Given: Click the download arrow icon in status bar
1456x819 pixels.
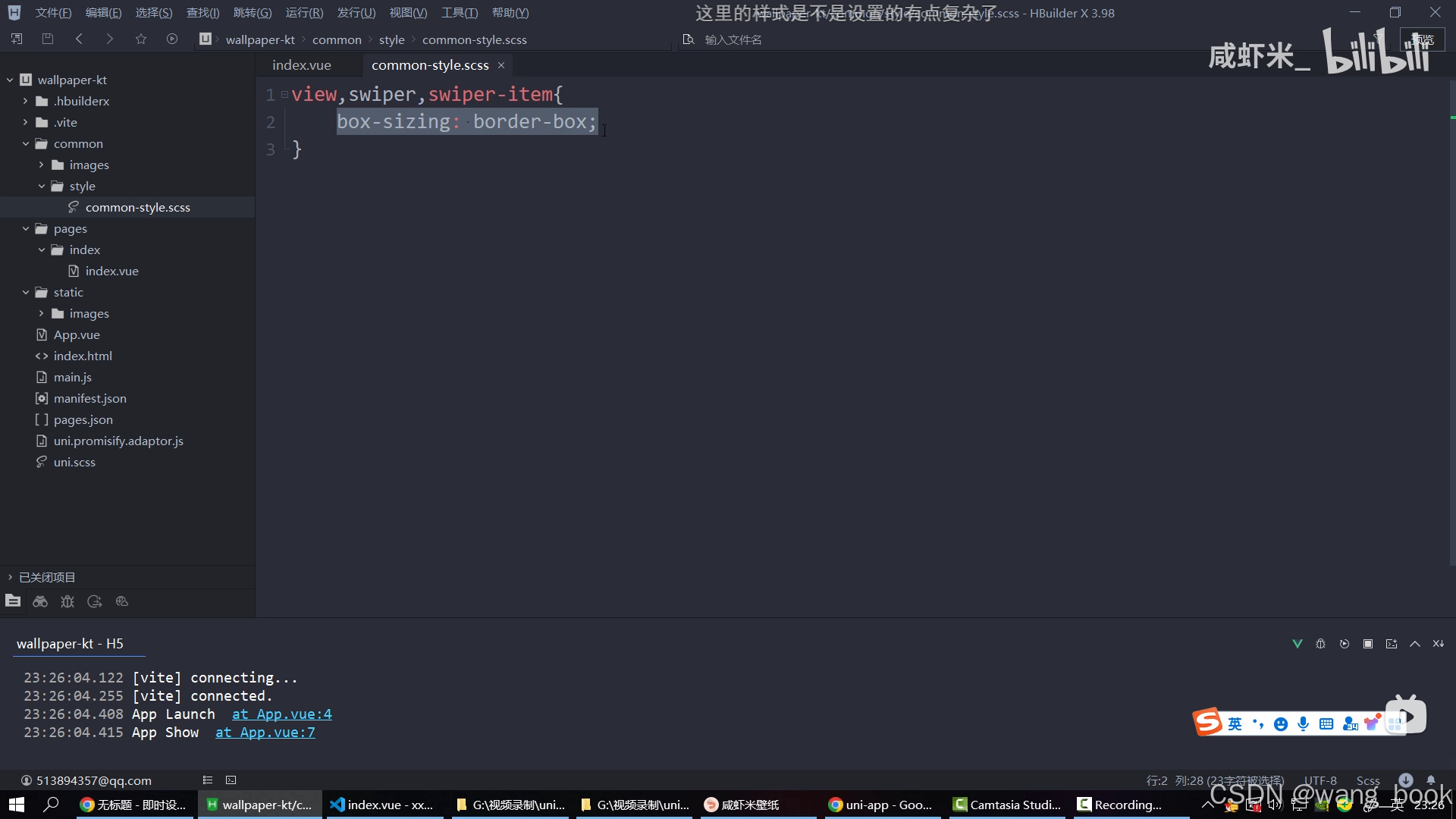Looking at the screenshot, I should pyautogui.click(x=1406, y=780).
